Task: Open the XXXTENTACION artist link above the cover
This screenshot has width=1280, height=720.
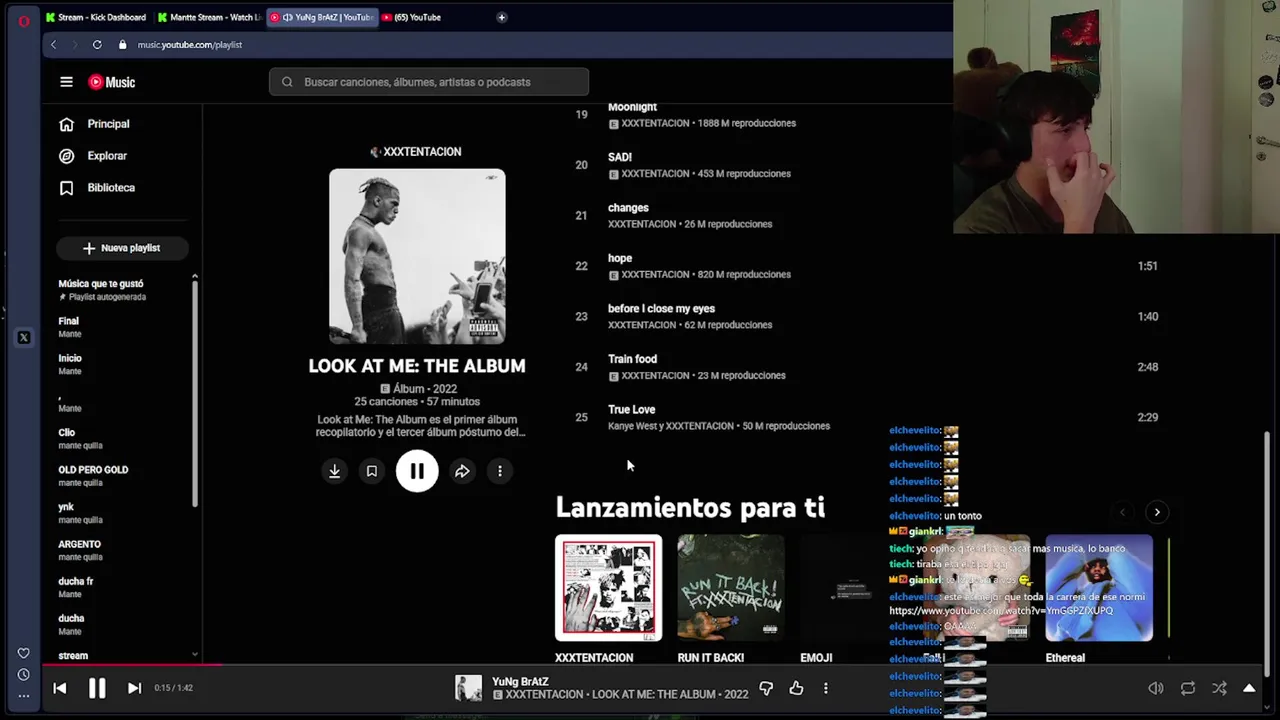Action: click(416, 152)
